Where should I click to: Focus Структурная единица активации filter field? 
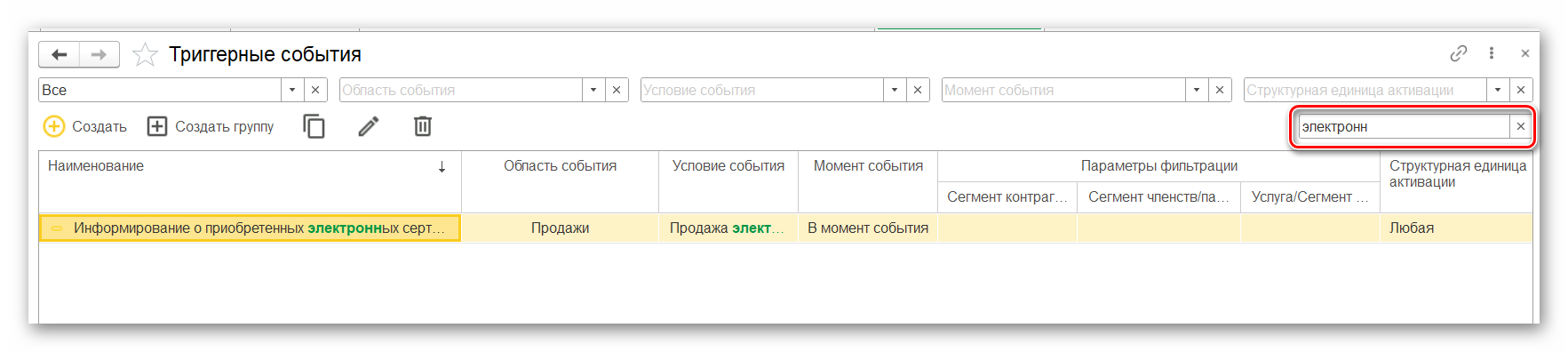tap(1365, 90)
